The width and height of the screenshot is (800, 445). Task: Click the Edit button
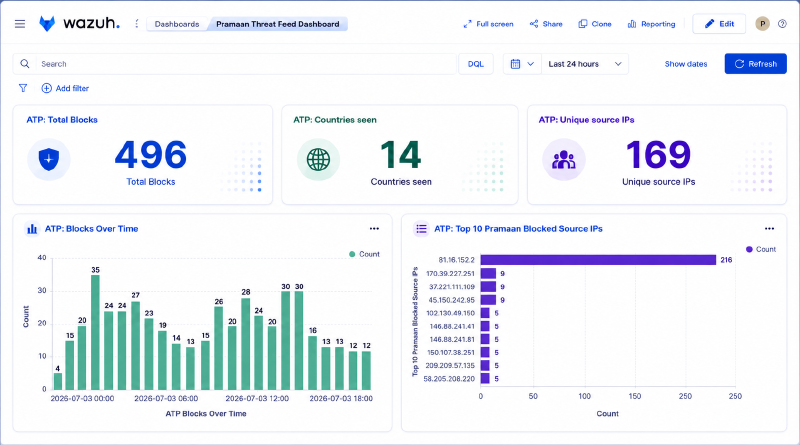coord(719,24)
